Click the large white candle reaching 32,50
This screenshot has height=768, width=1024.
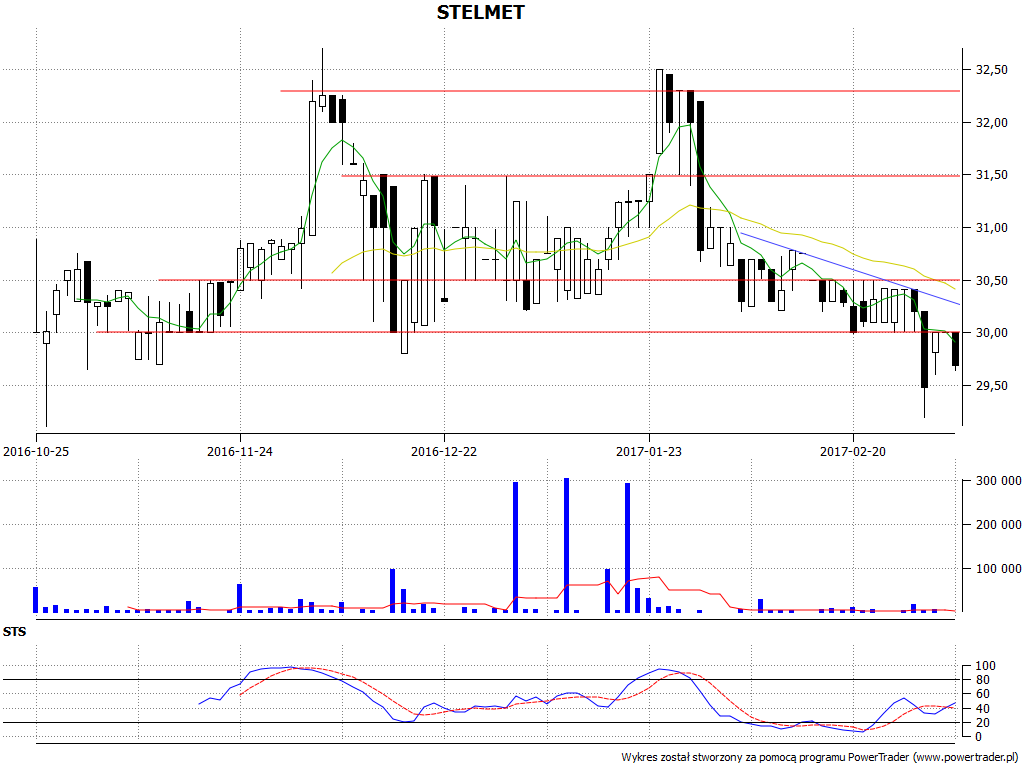[660, 112]
